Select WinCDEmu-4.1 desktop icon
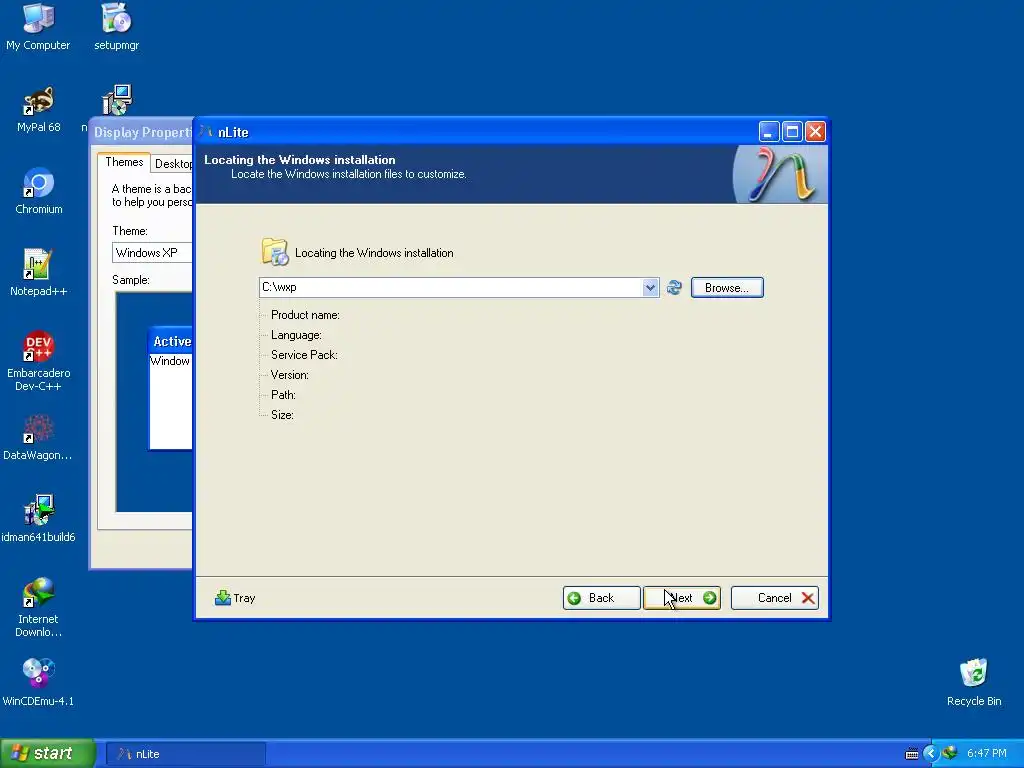1024x768 pixels. tap(39, 683)
